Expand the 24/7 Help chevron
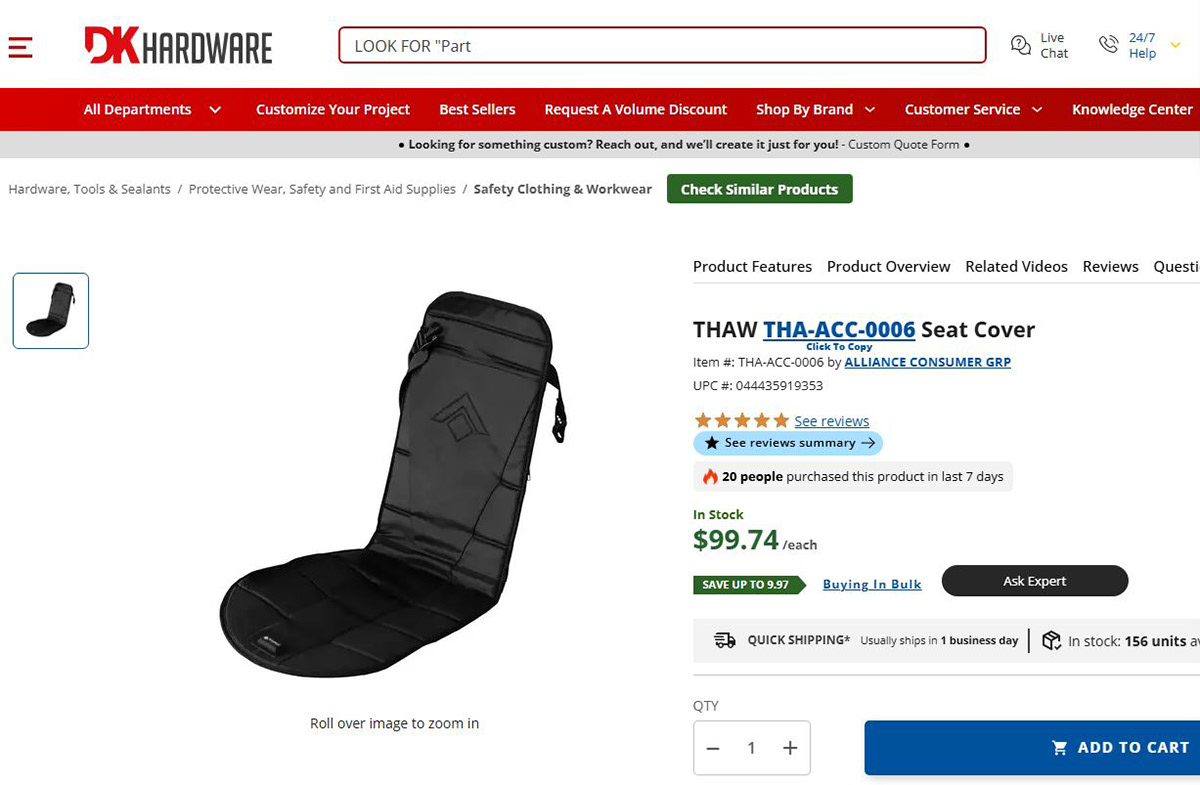The image size is (1200, 785). (x=1176, y=45)
